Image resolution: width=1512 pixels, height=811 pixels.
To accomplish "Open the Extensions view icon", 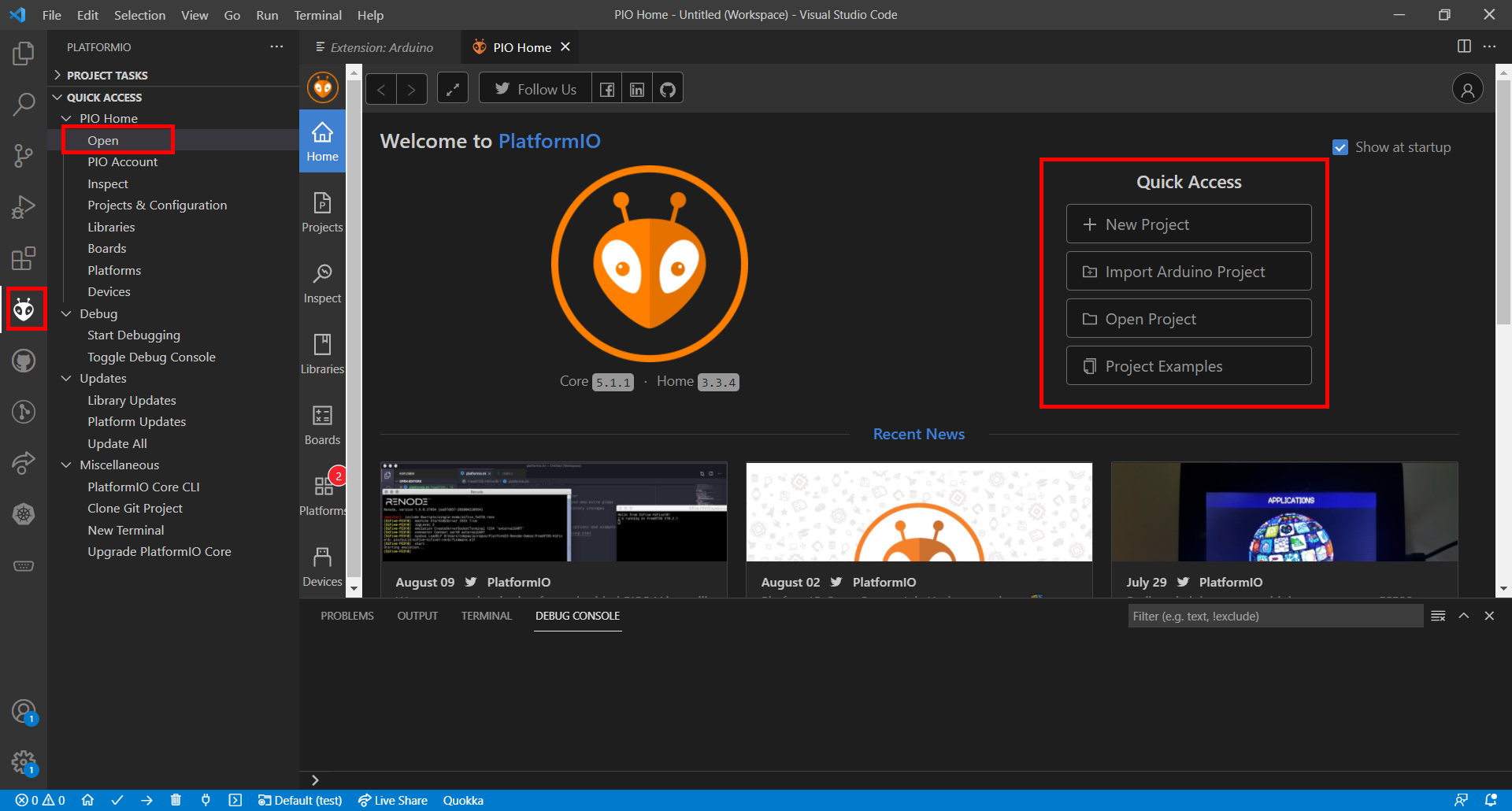I will [x=24, y=258].
